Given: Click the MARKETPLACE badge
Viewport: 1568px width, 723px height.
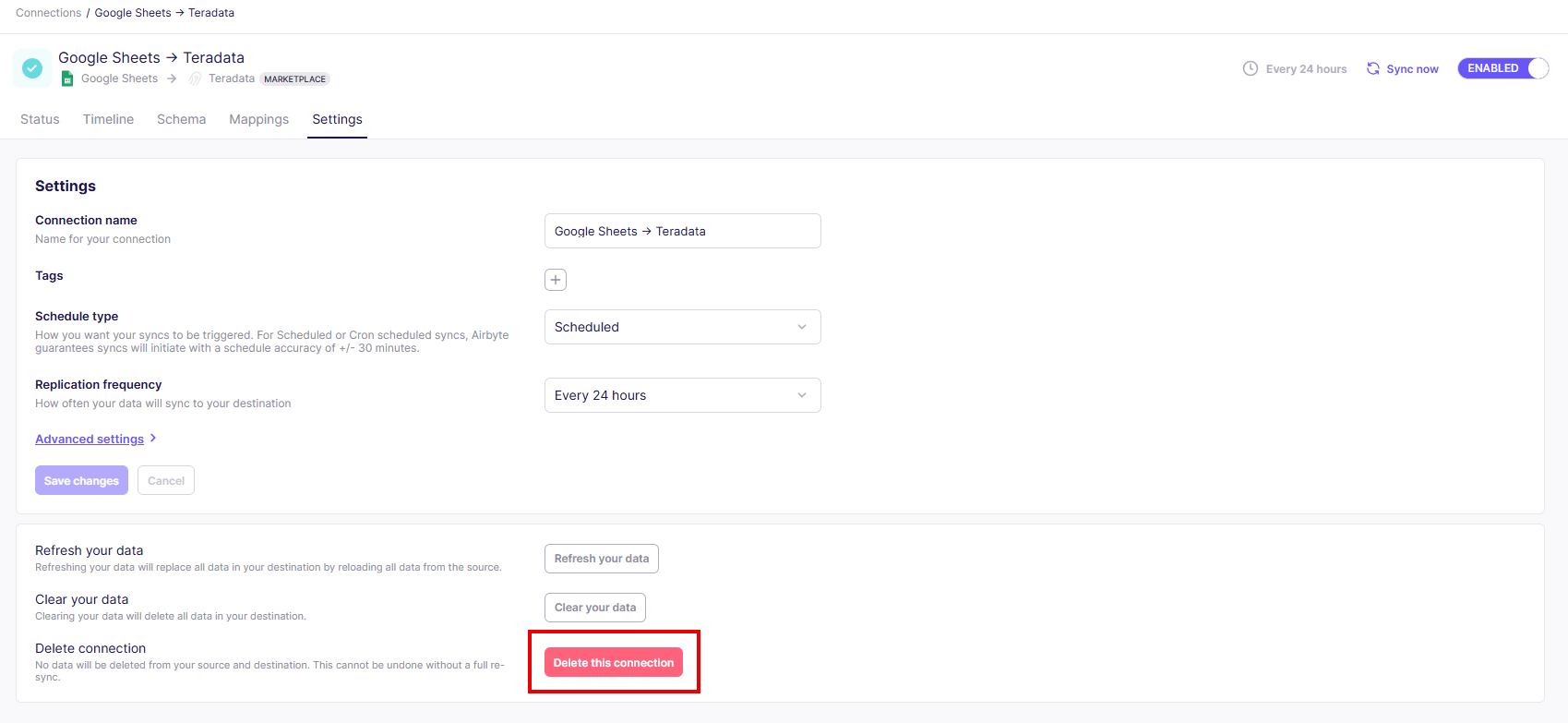Looking at the screenshot, I should pos(295,79).
